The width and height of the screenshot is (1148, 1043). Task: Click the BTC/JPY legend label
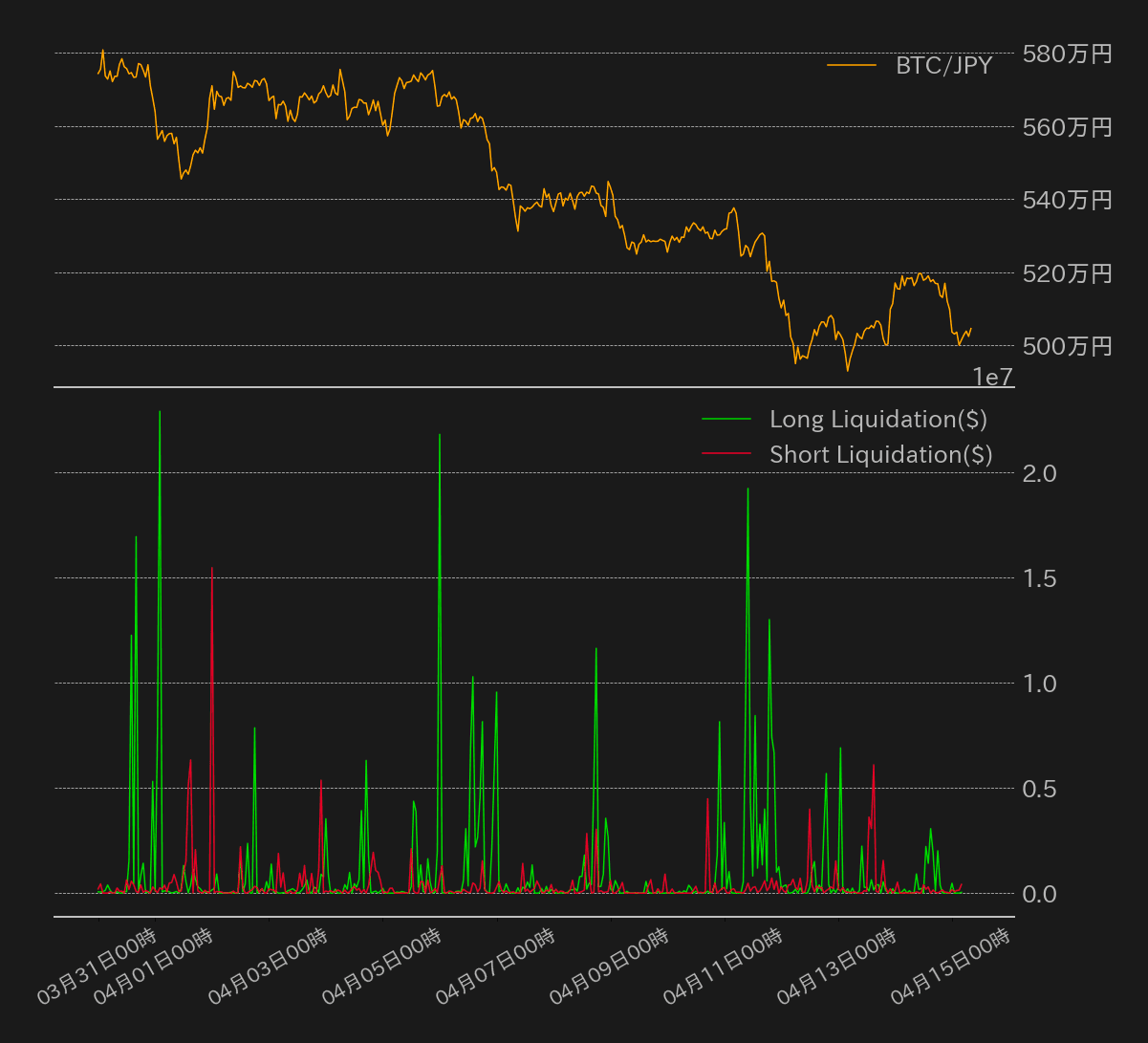pos(943,65)
